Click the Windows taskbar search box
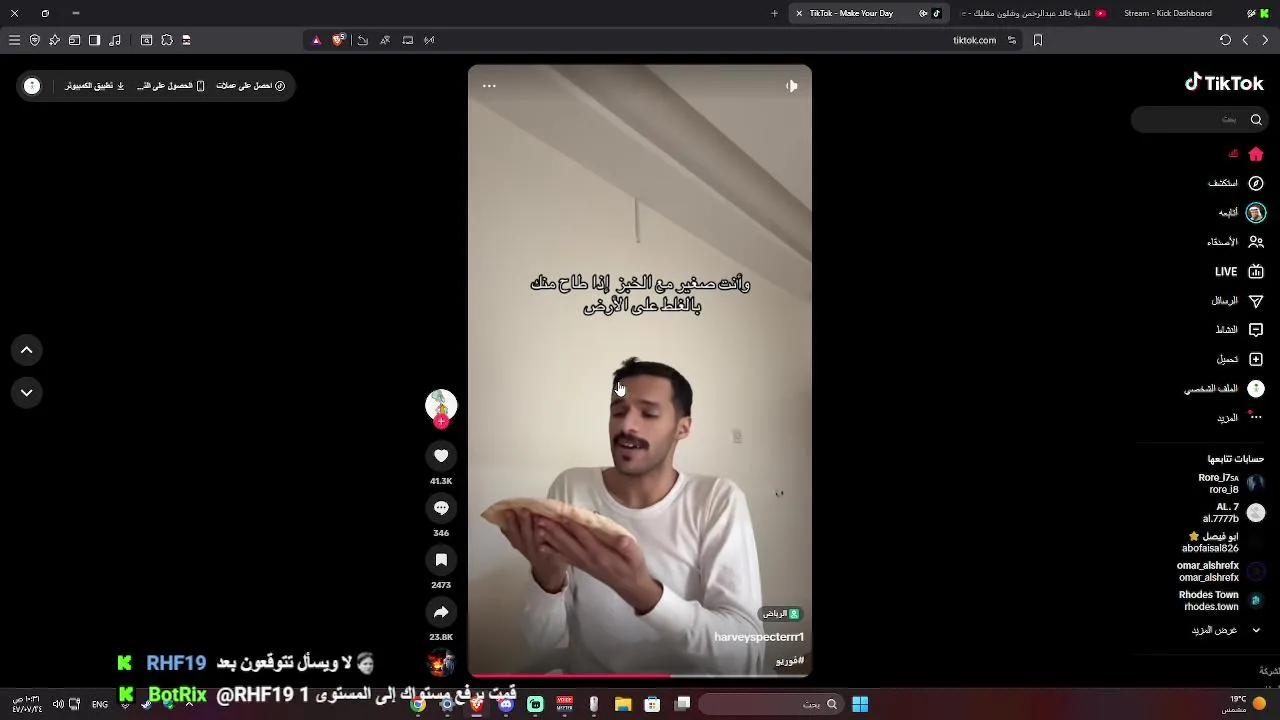 coord(770,704)
